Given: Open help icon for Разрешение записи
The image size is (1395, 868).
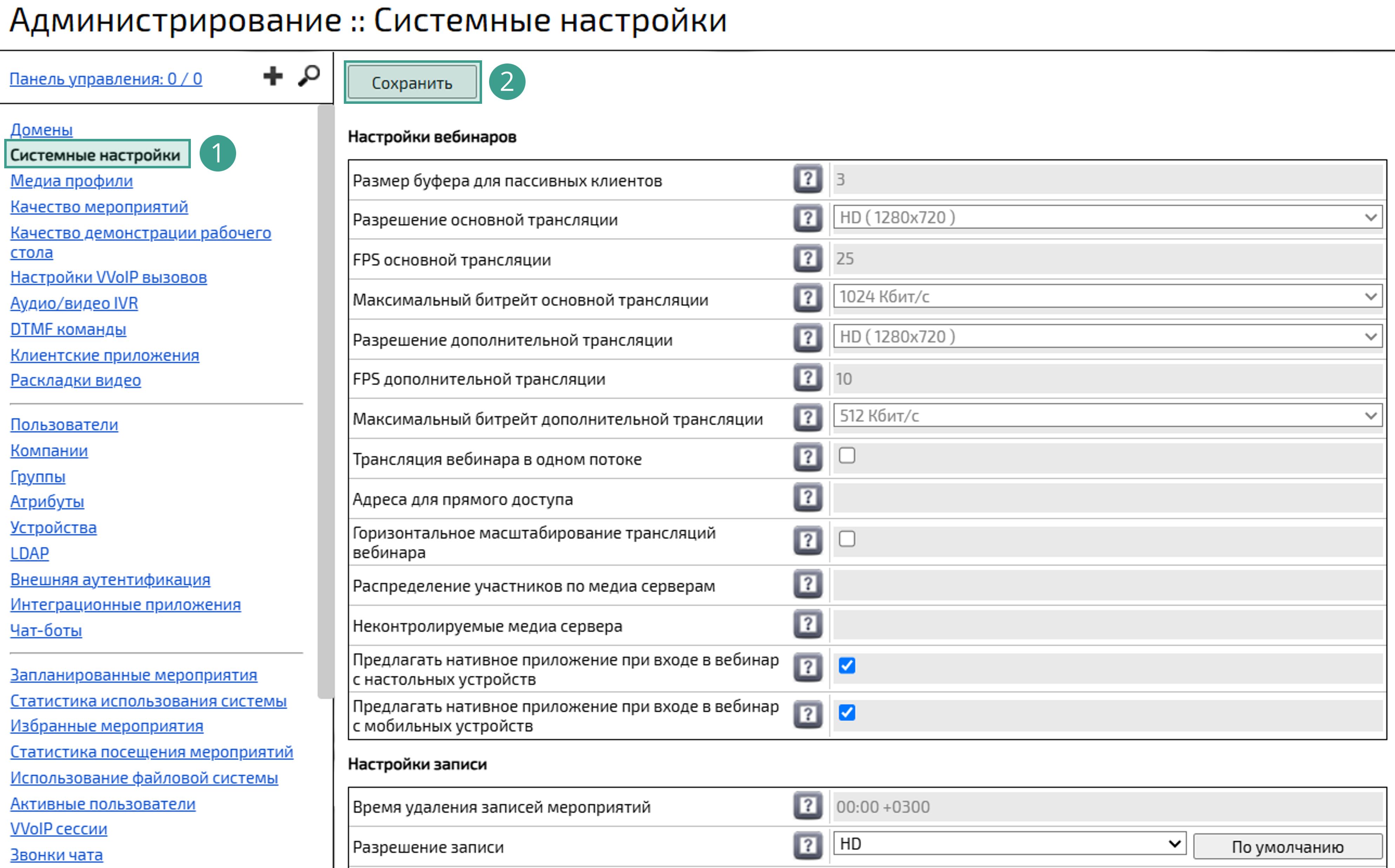Looking at the screenshot, I should pyautogui.click(x=808, y=845).
